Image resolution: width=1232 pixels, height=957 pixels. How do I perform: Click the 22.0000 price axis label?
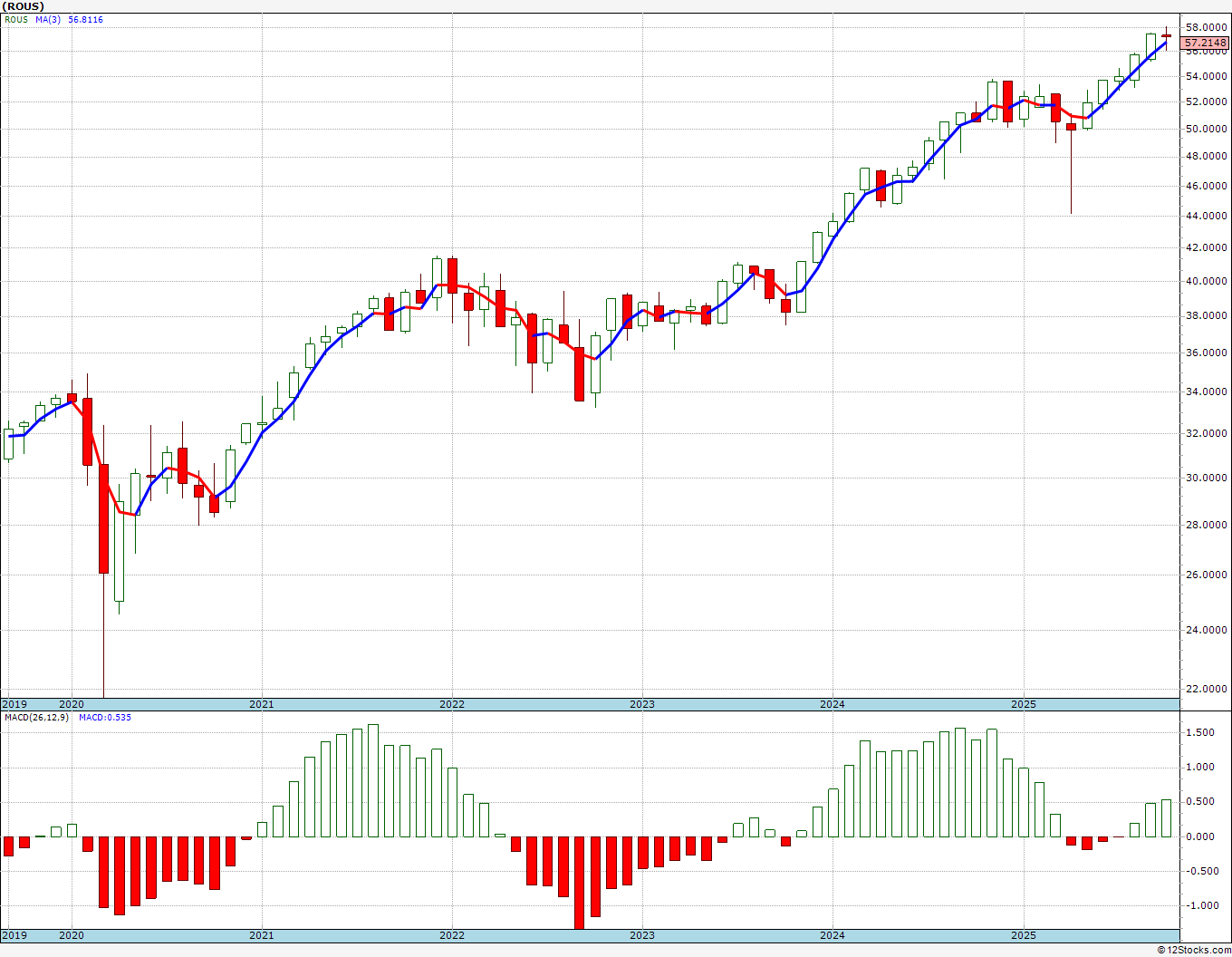coord(1207,689)
